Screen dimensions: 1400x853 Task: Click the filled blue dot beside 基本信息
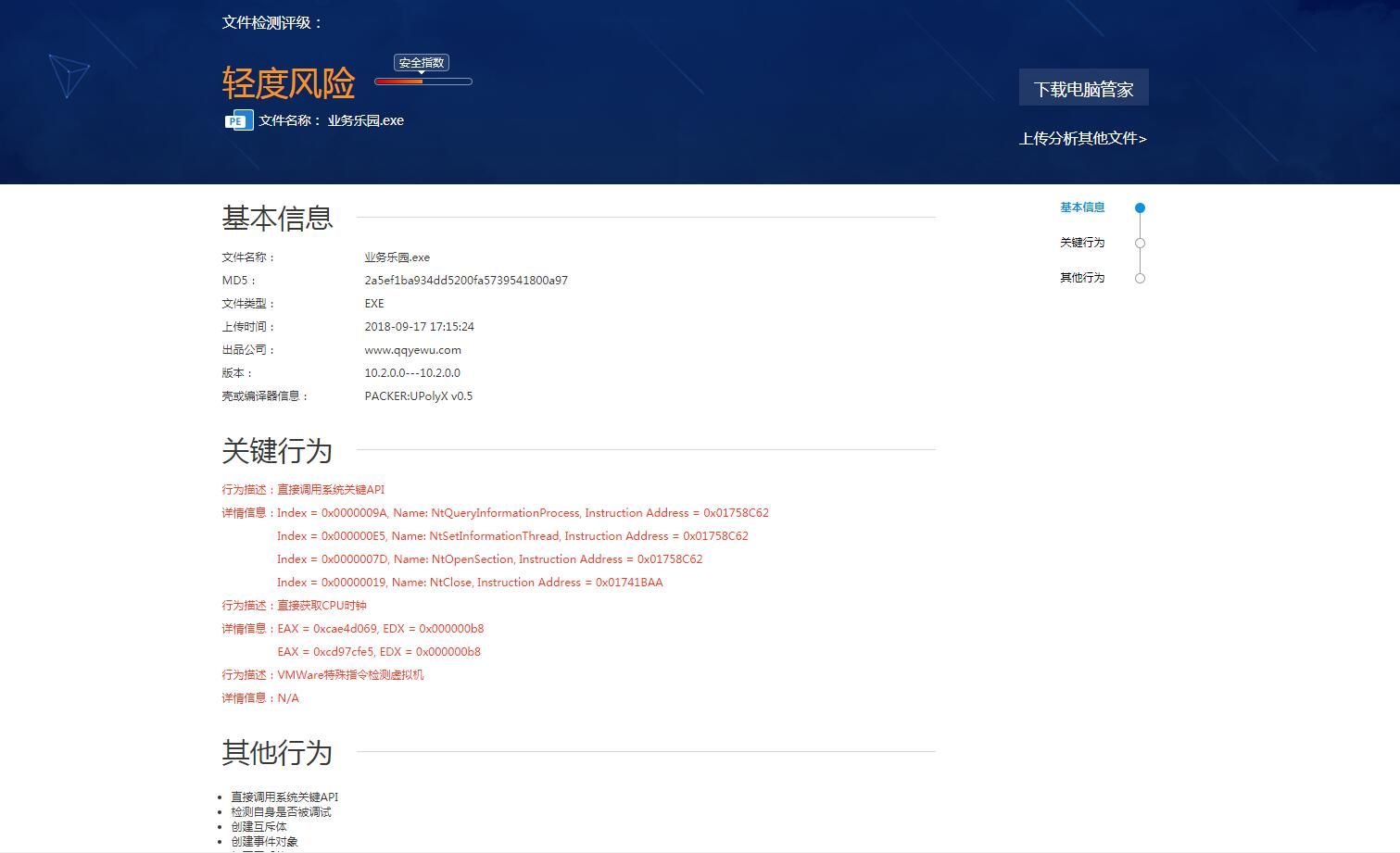(1140, 207)
